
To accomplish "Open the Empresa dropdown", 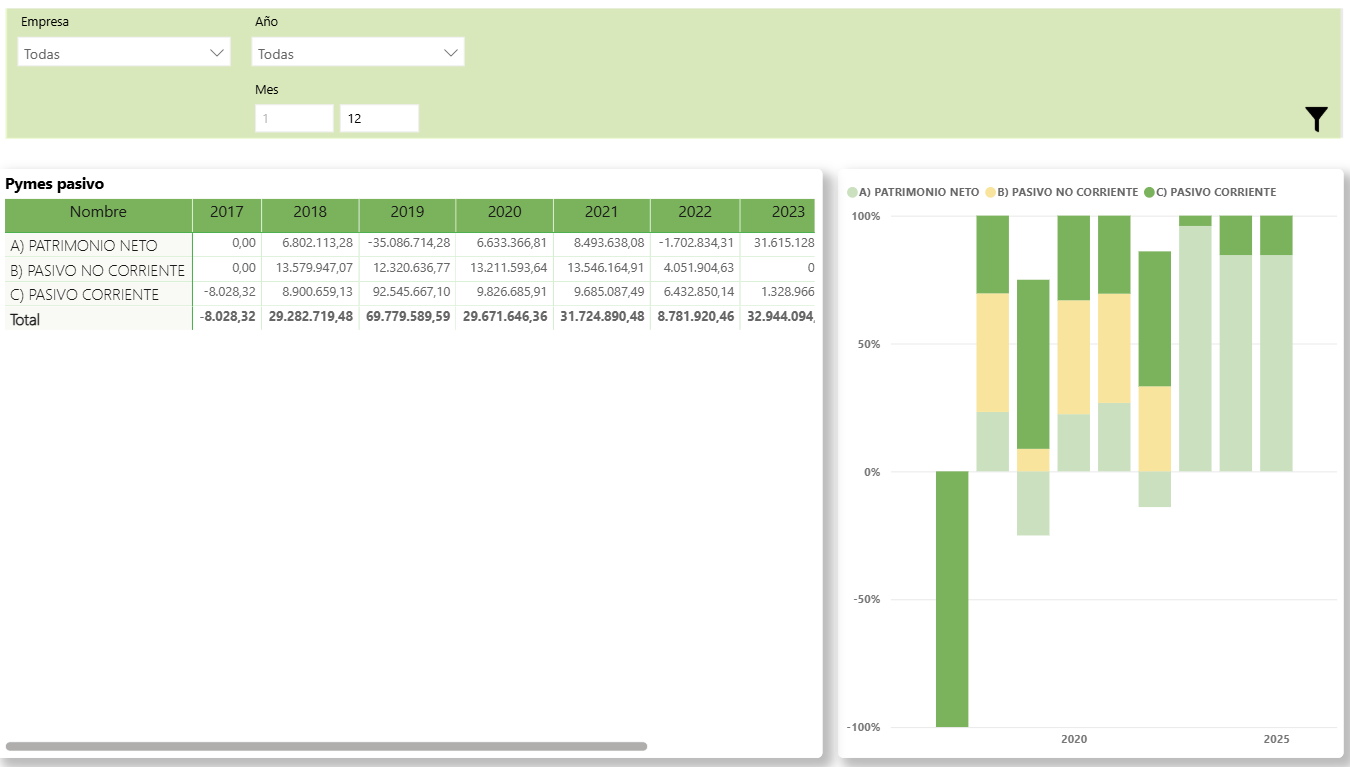I will coord(124,53).
